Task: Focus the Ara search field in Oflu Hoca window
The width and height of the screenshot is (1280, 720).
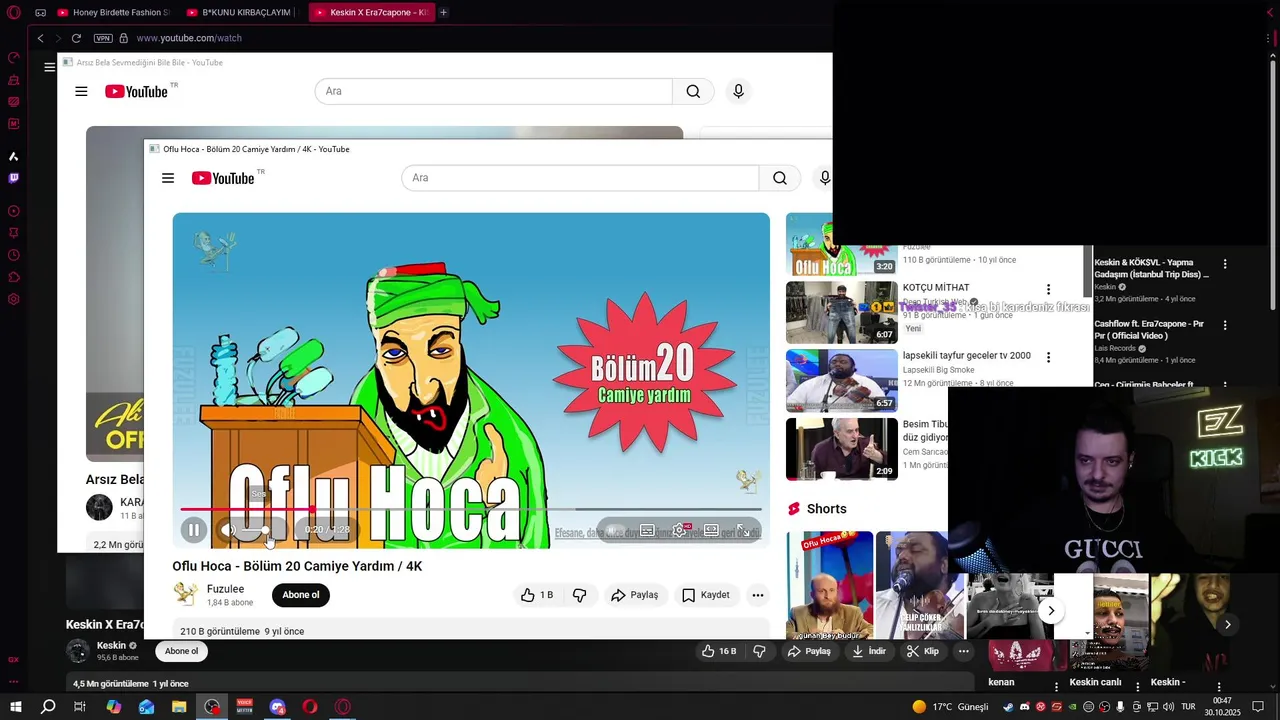Action: pyautogui.click(x=580, y=178)
